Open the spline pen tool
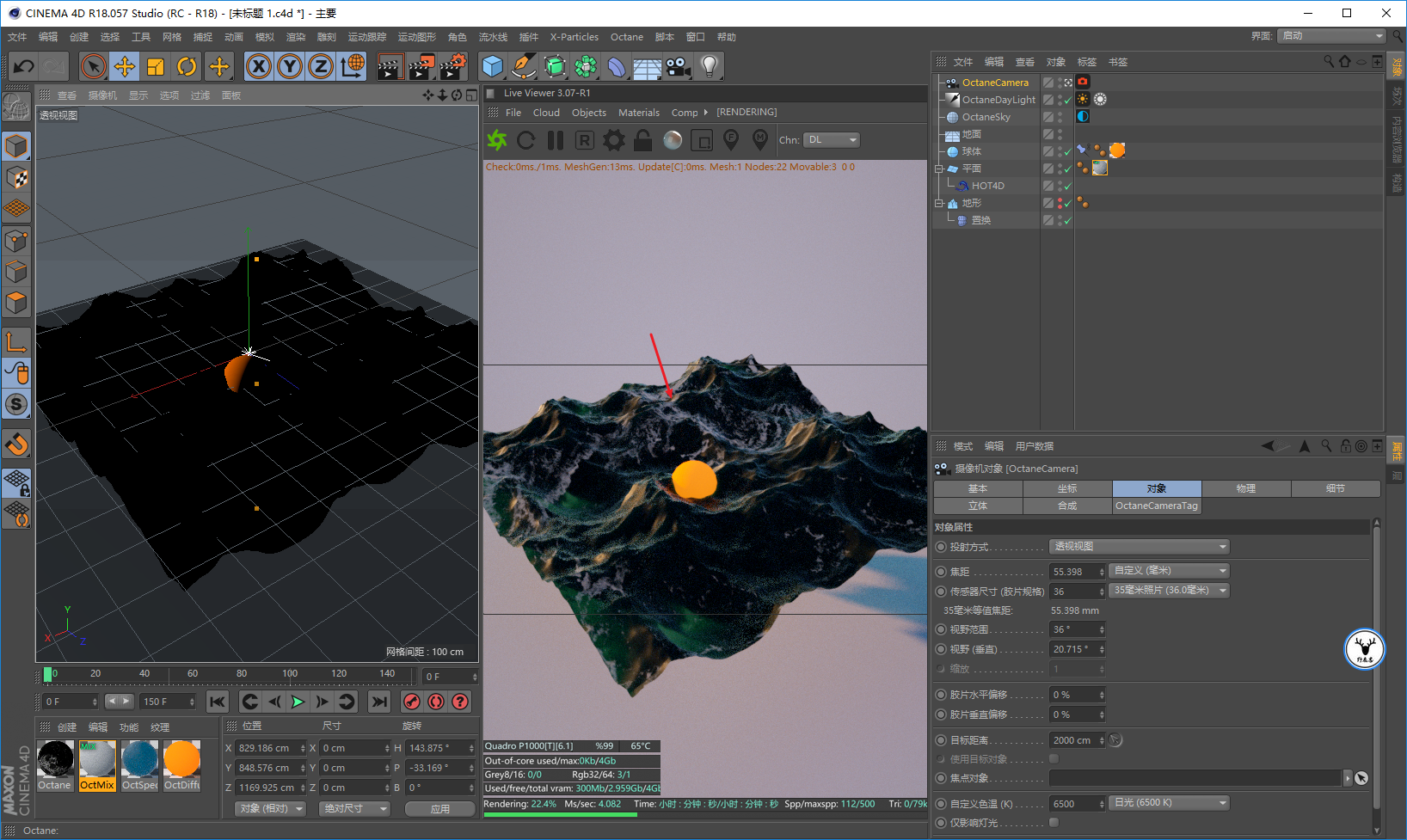 point(524,66)
